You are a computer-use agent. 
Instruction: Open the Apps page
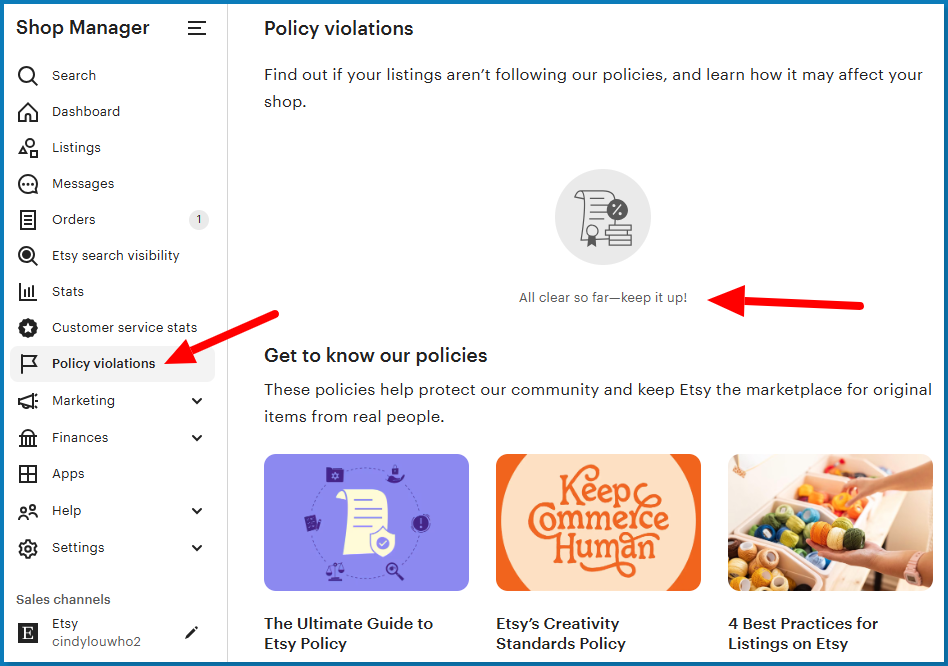[x=68, y=474]
